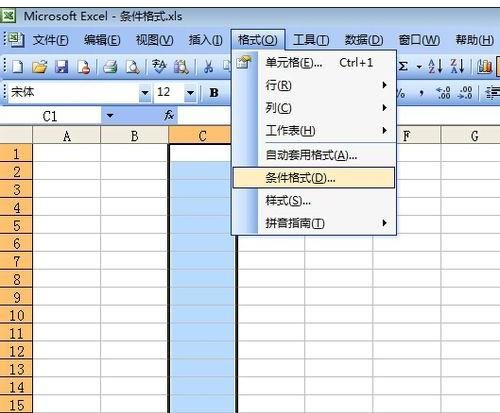Select column A header
Image resolution: width=500 pixels, height=413 pixels.
[x=67, y=136]
